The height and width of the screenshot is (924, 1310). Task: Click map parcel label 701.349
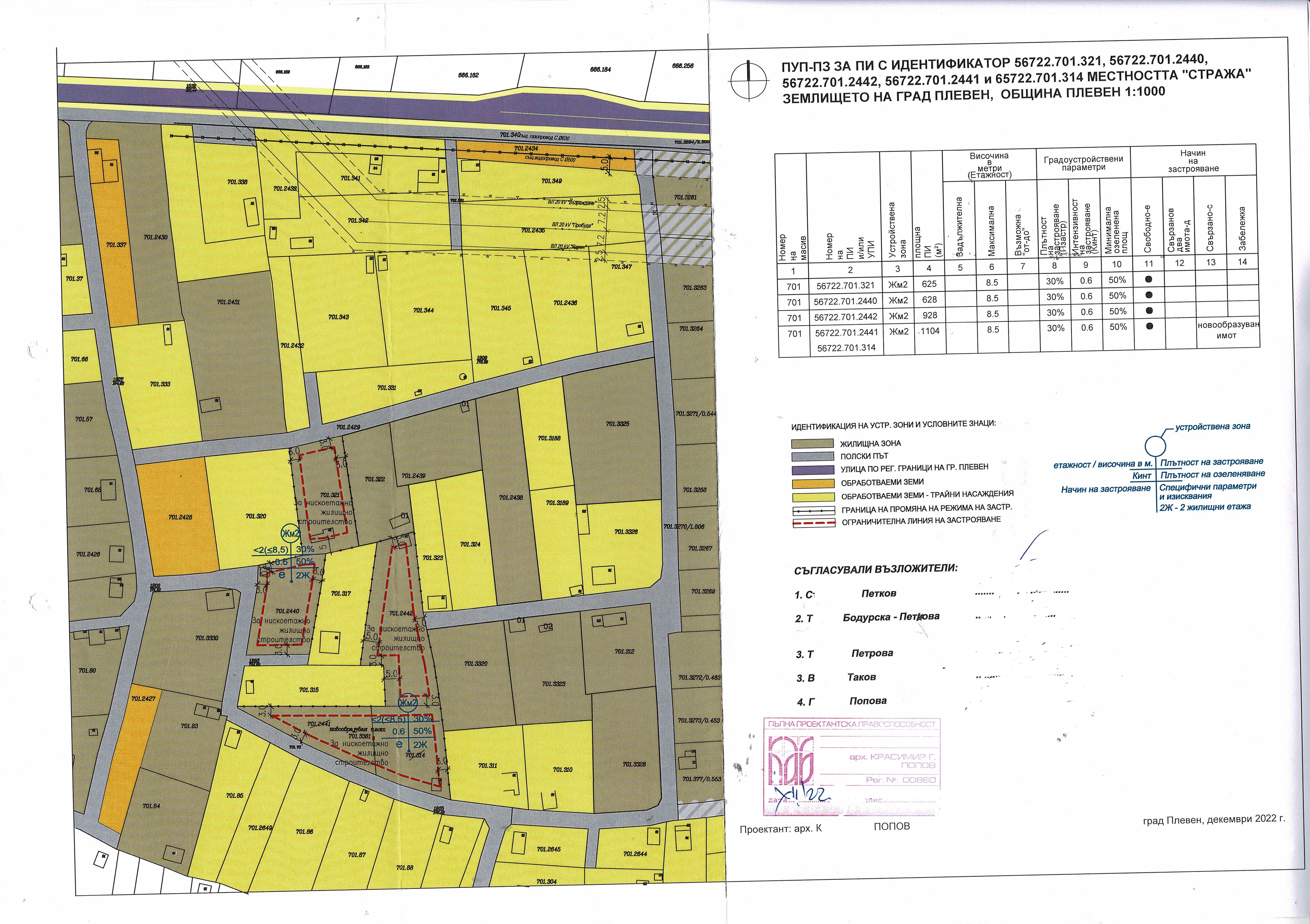(x=551, y=181)
